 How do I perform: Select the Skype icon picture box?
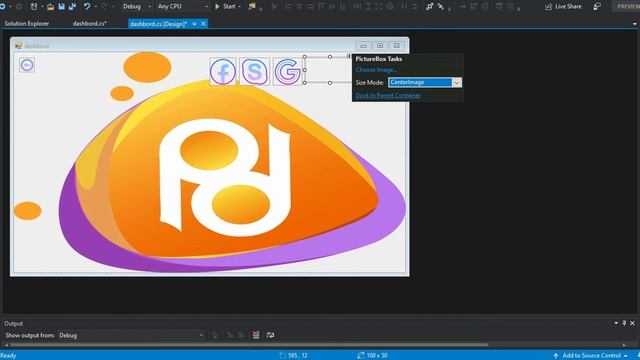pos(254,71)
